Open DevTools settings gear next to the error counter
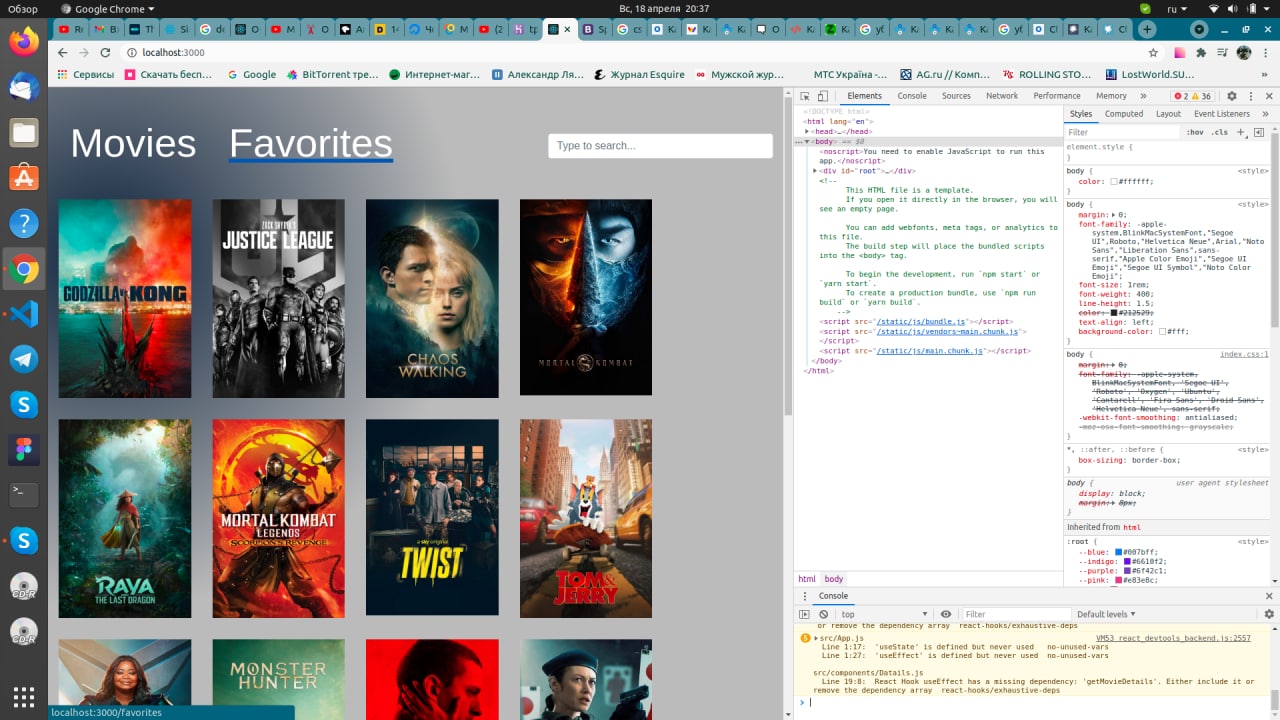Viewport: 1280px width, 720px height. 1232,96
